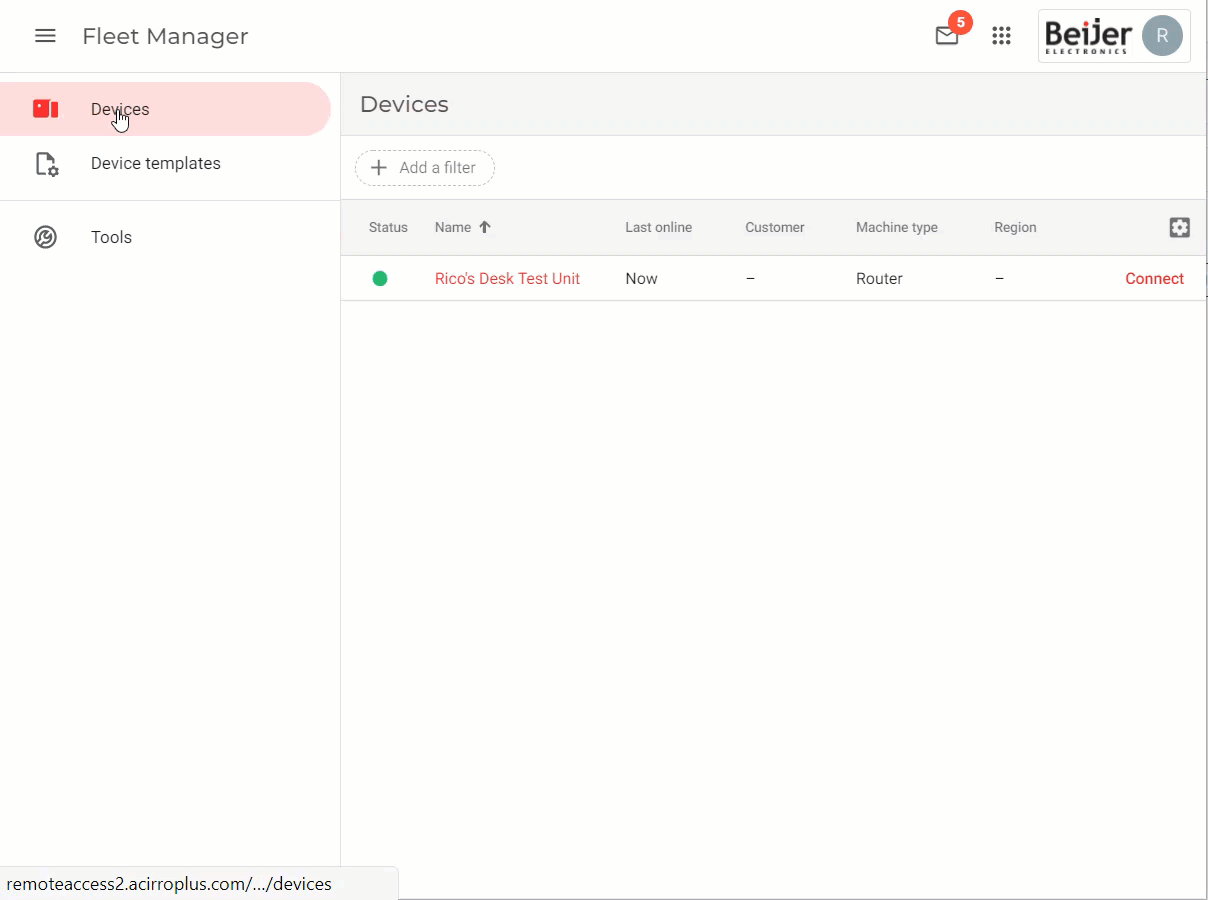
Task: Click the Device templates sidebar icon
Action: click(x=46, y=163)
